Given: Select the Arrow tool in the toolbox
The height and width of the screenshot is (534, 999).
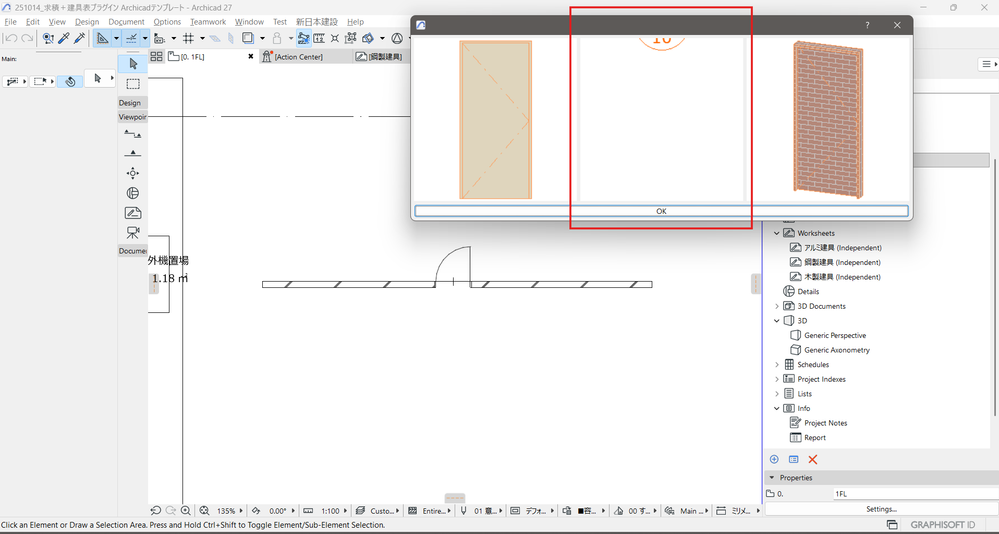Looking at the screenshot, I should [x=133, y=64].
